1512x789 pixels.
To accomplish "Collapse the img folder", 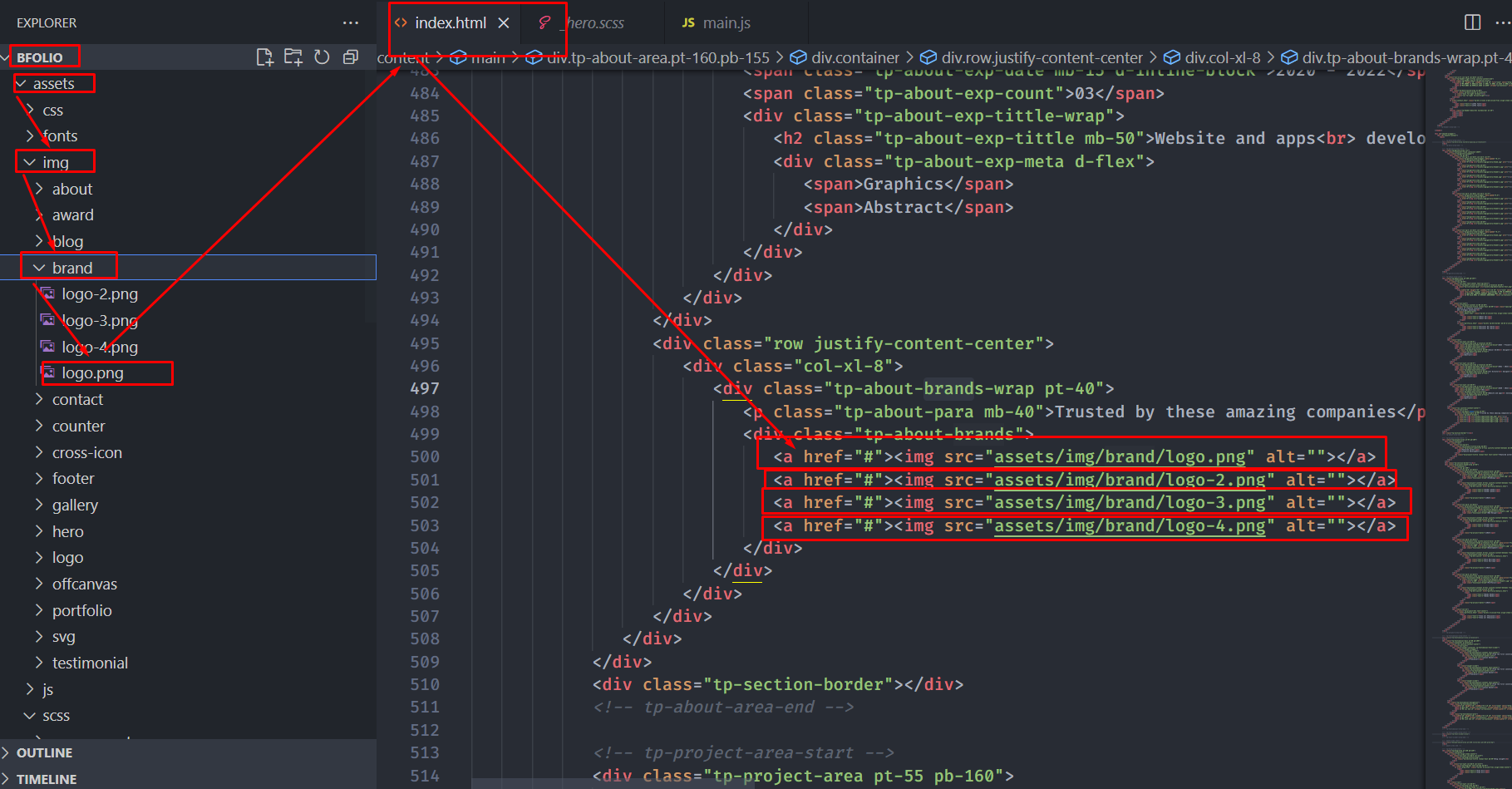I will coord(55,162).
